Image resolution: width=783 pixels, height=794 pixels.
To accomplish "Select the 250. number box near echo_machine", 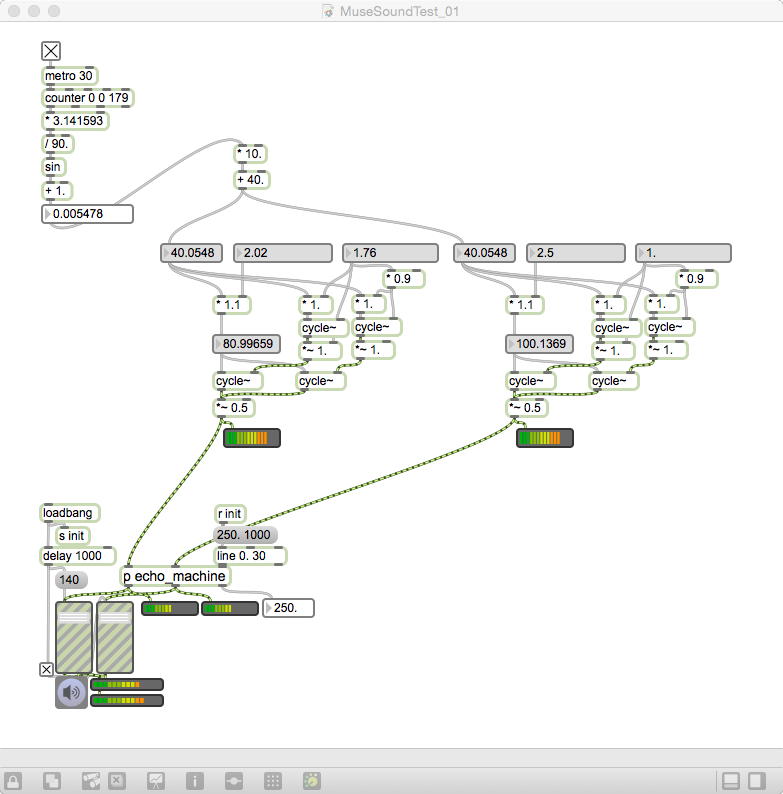I will (288, 608).
